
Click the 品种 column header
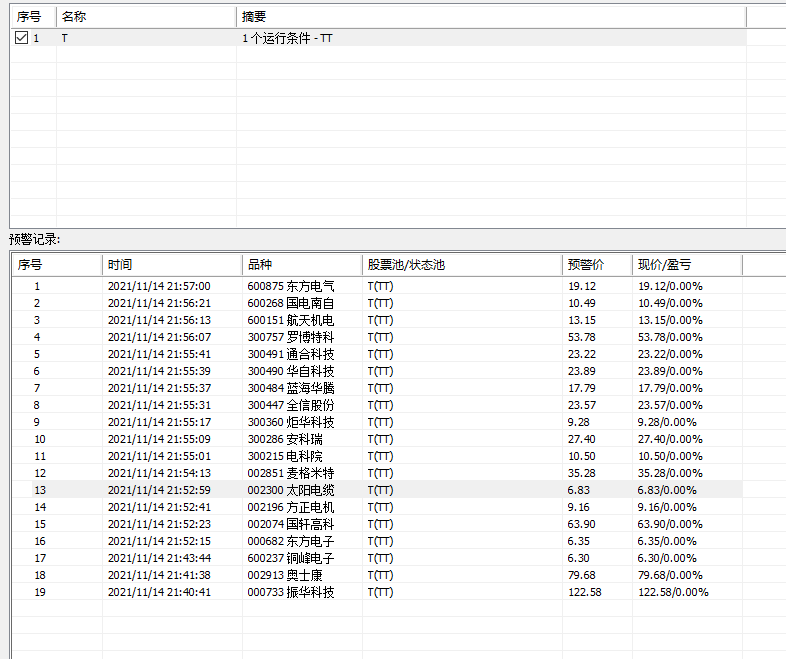[302, 265]
